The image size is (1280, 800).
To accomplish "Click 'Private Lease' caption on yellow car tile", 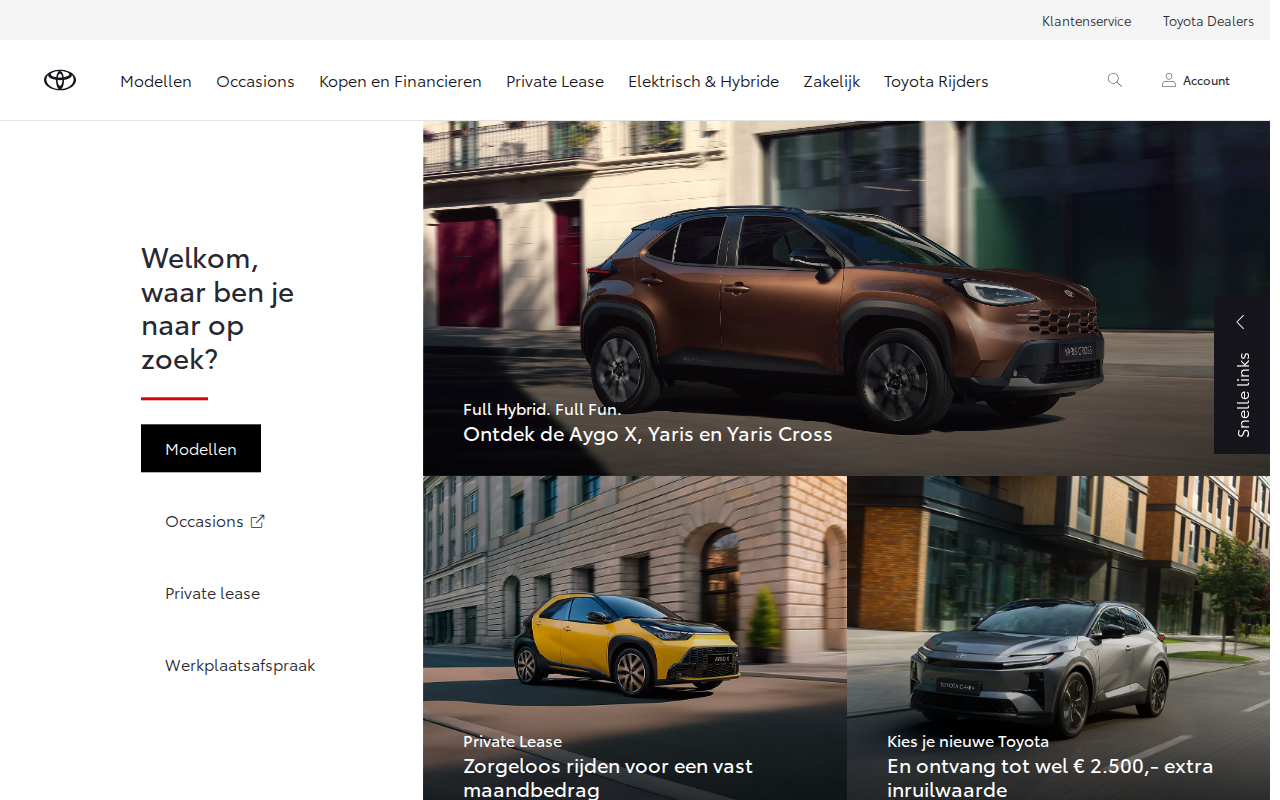I will 512,741.
